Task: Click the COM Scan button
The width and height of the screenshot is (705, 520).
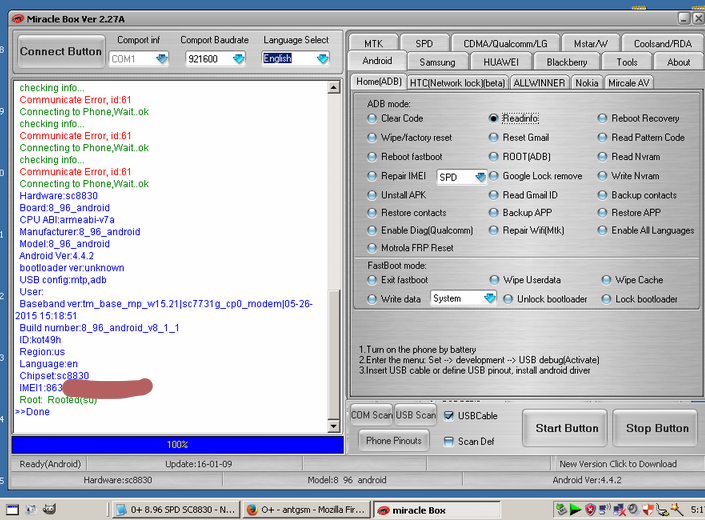Action: [x=371, y=415]
